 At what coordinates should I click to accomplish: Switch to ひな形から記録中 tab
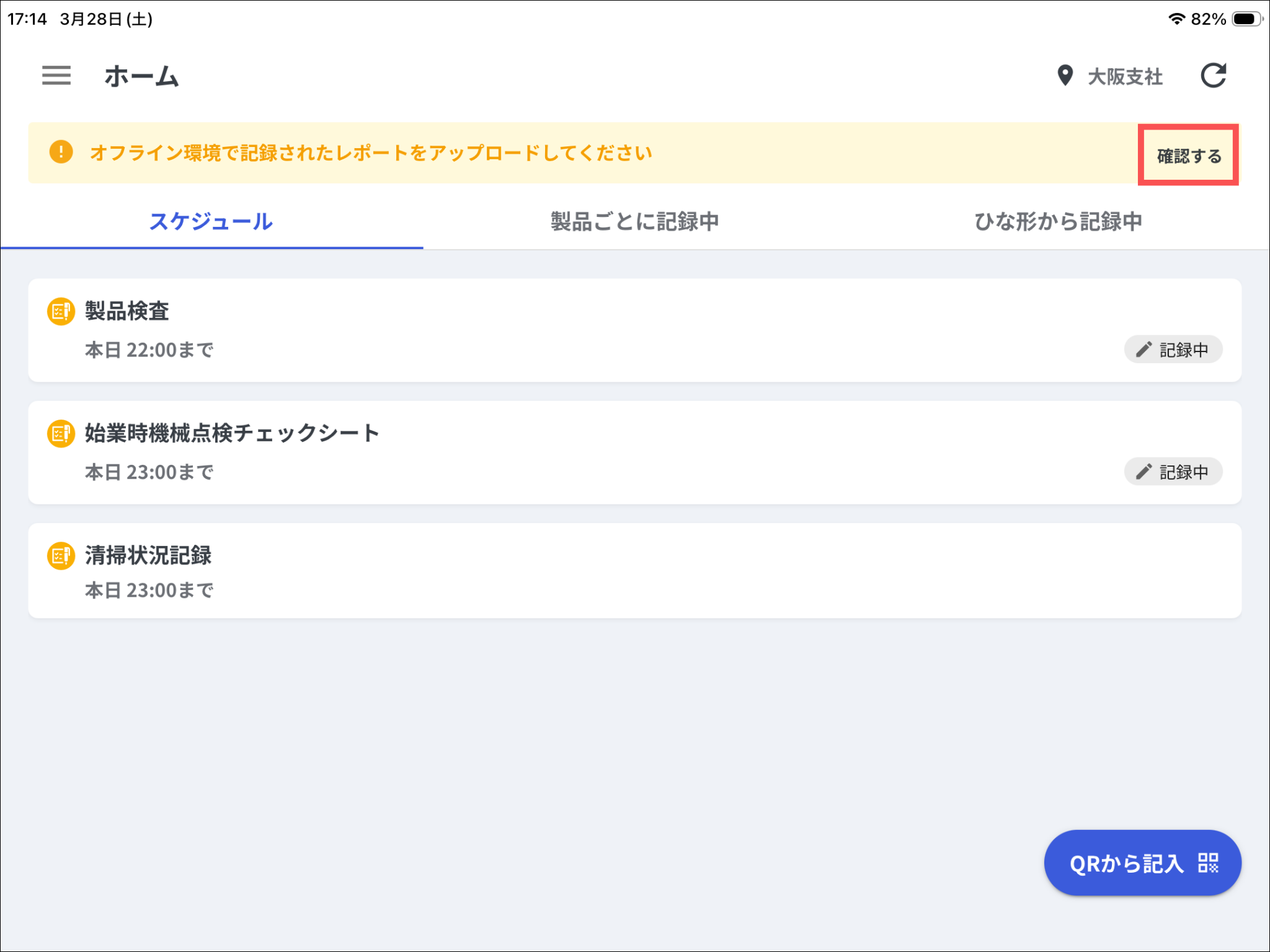(1057, 221)
